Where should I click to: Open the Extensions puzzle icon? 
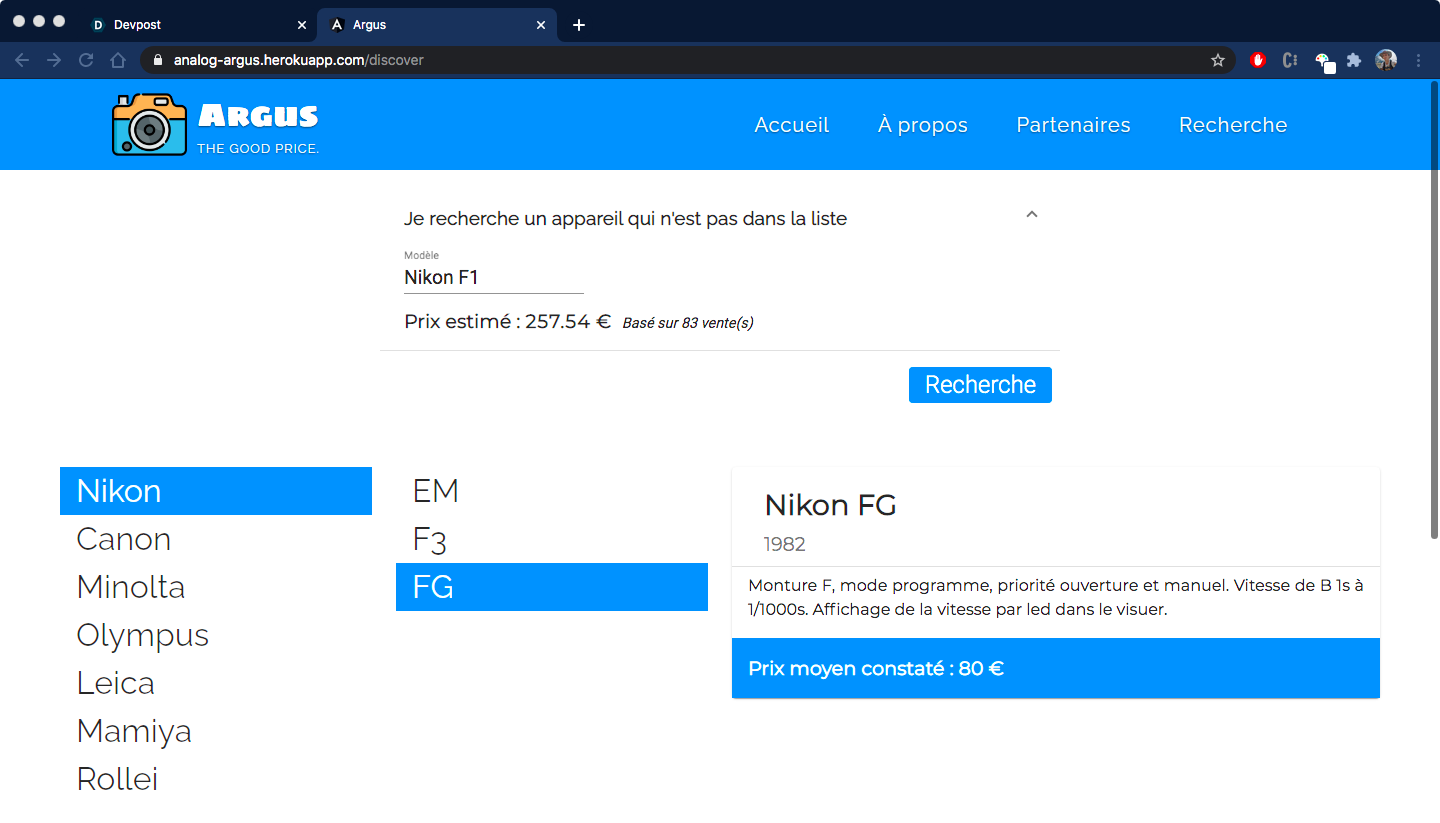pyautogui.click(x=1354, y=60)
